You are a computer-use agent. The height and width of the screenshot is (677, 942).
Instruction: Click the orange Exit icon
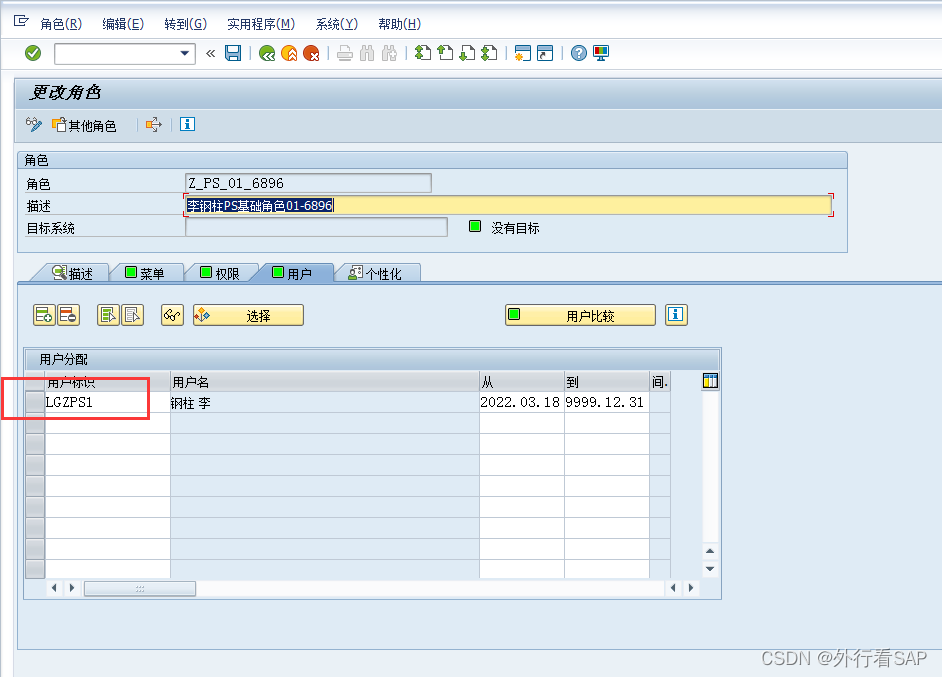pos(289,53)
